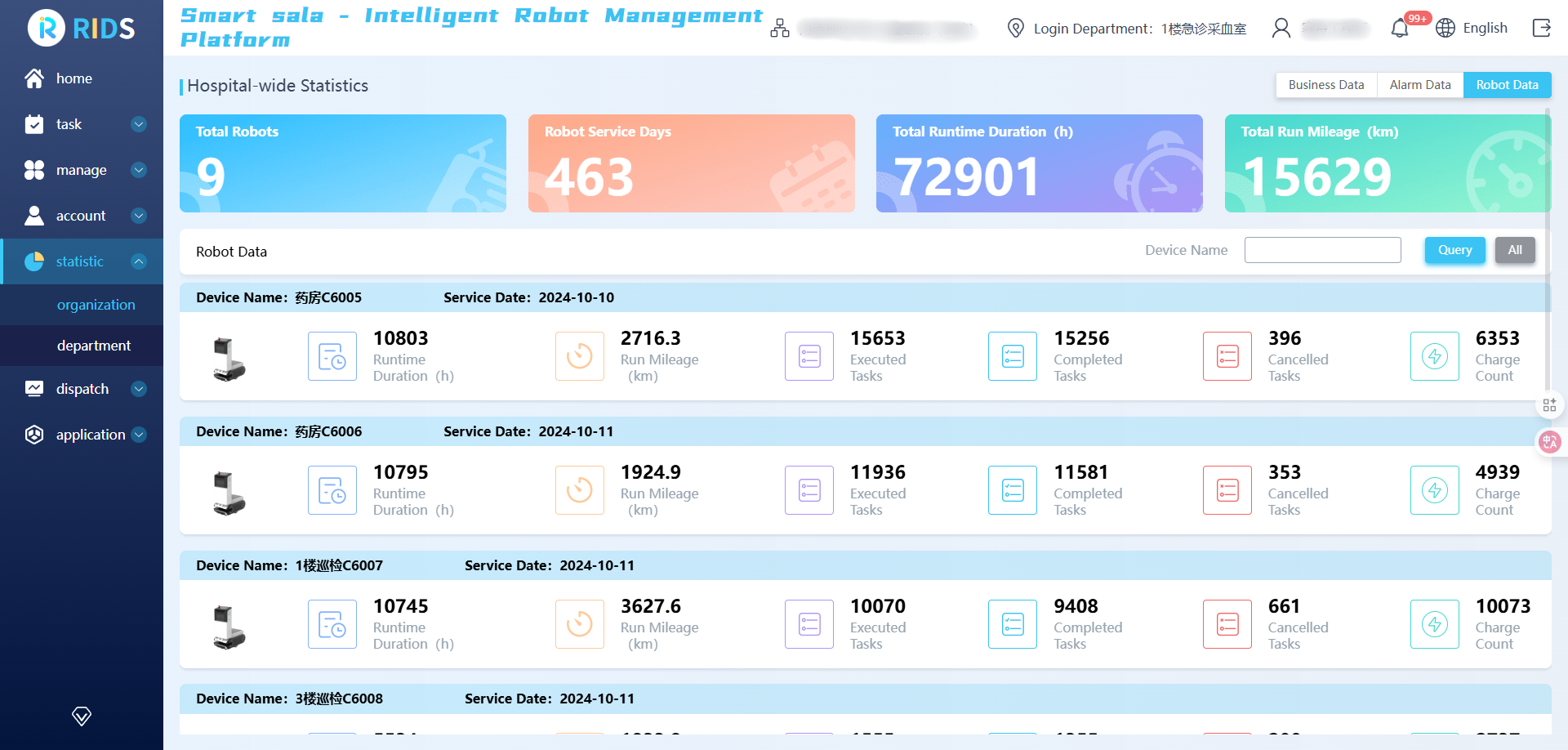Switch to the Business Data tab
Image resolution: width=1568 pixels, height=750 pixels.
click(1325, 85)
